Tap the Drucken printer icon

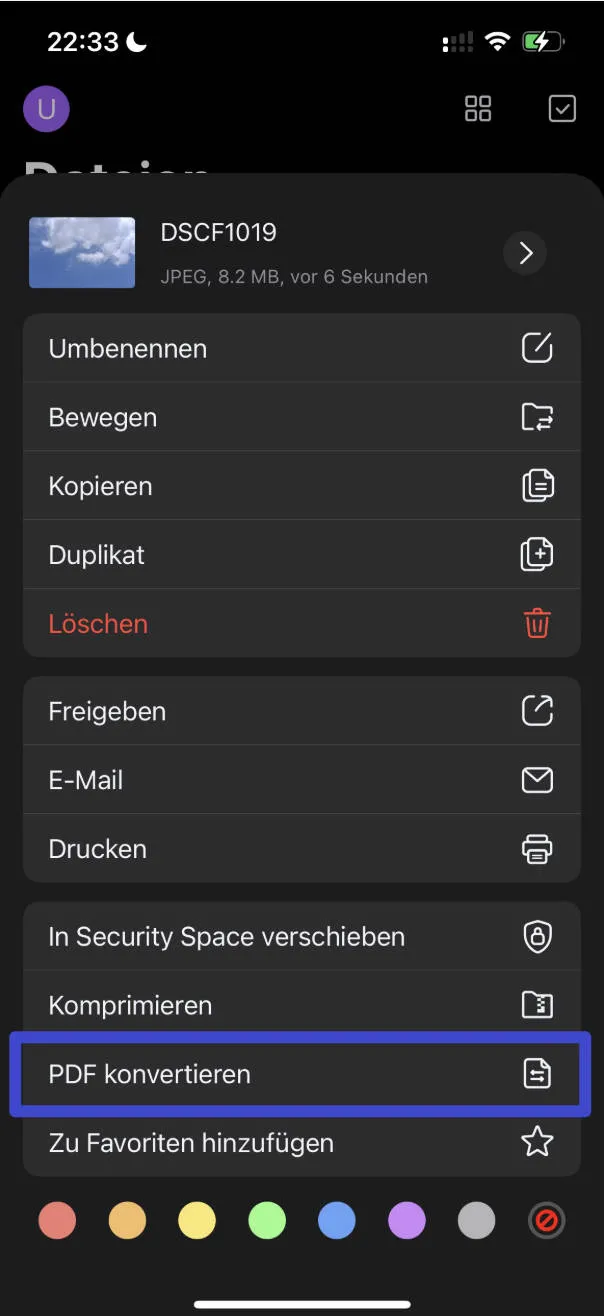[x=538, y=849]
